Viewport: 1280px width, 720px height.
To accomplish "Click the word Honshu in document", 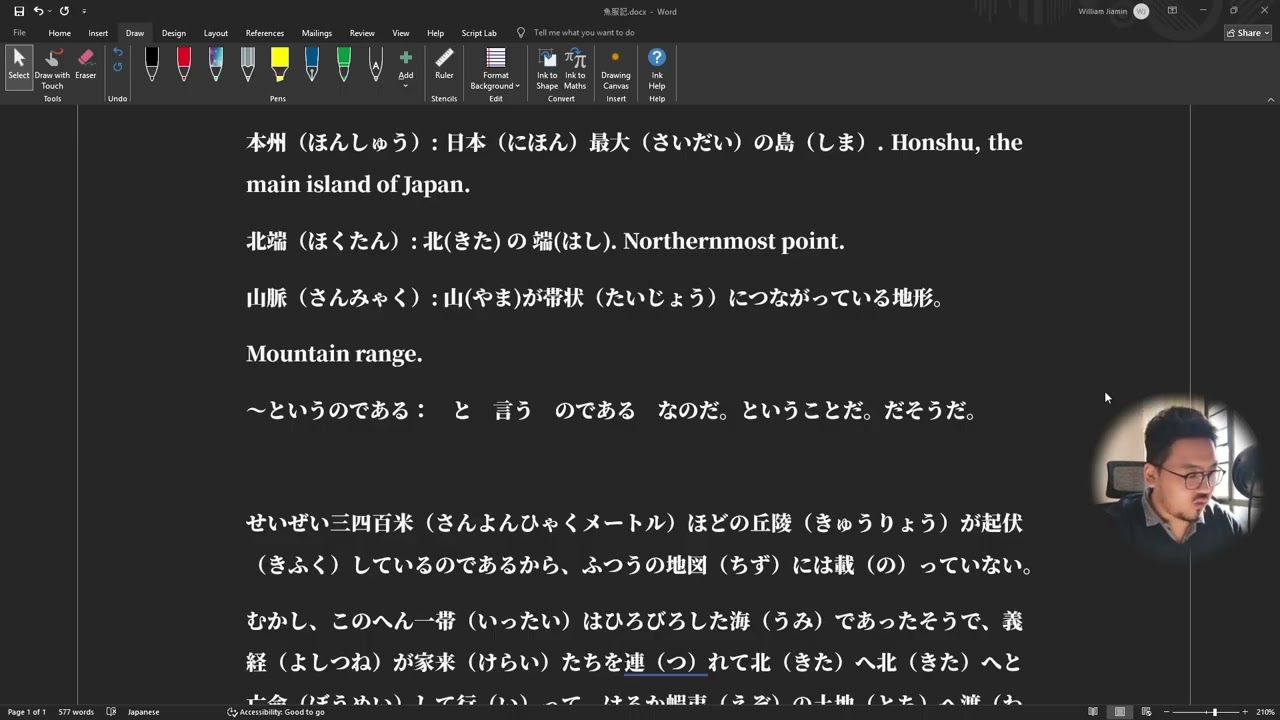I will [934, 143].
